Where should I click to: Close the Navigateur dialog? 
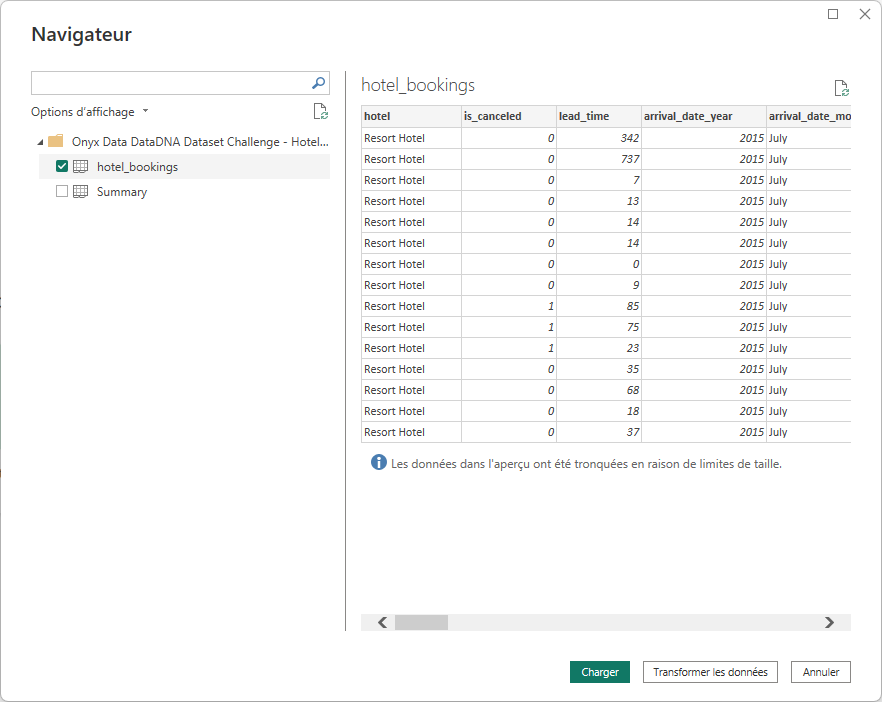coord(865,14)
